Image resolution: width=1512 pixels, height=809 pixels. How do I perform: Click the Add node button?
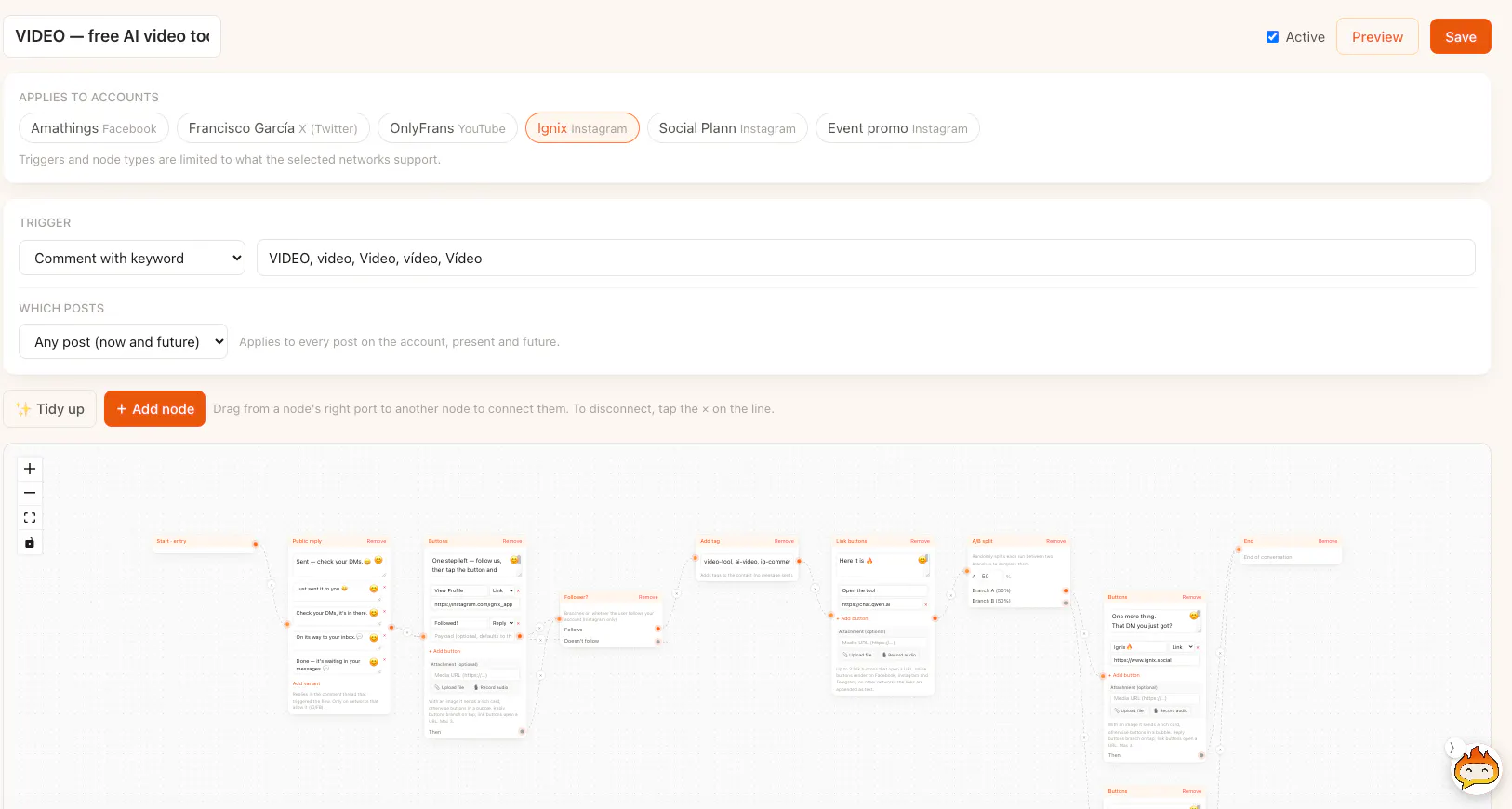coord(154,409)
